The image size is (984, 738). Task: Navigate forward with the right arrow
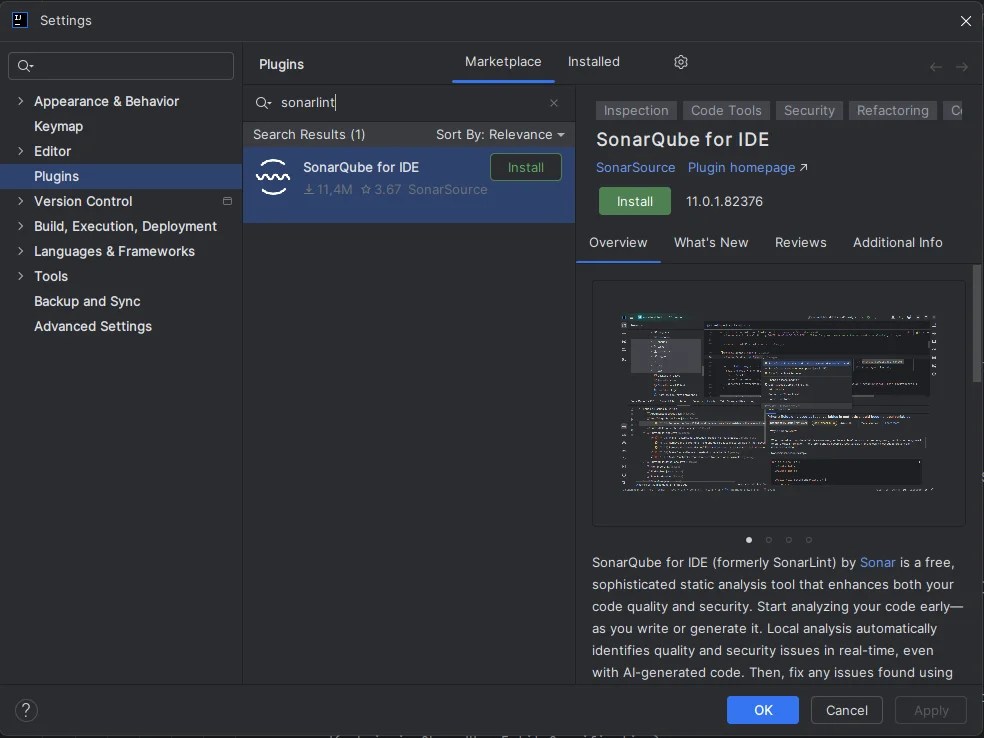[961, 67]
